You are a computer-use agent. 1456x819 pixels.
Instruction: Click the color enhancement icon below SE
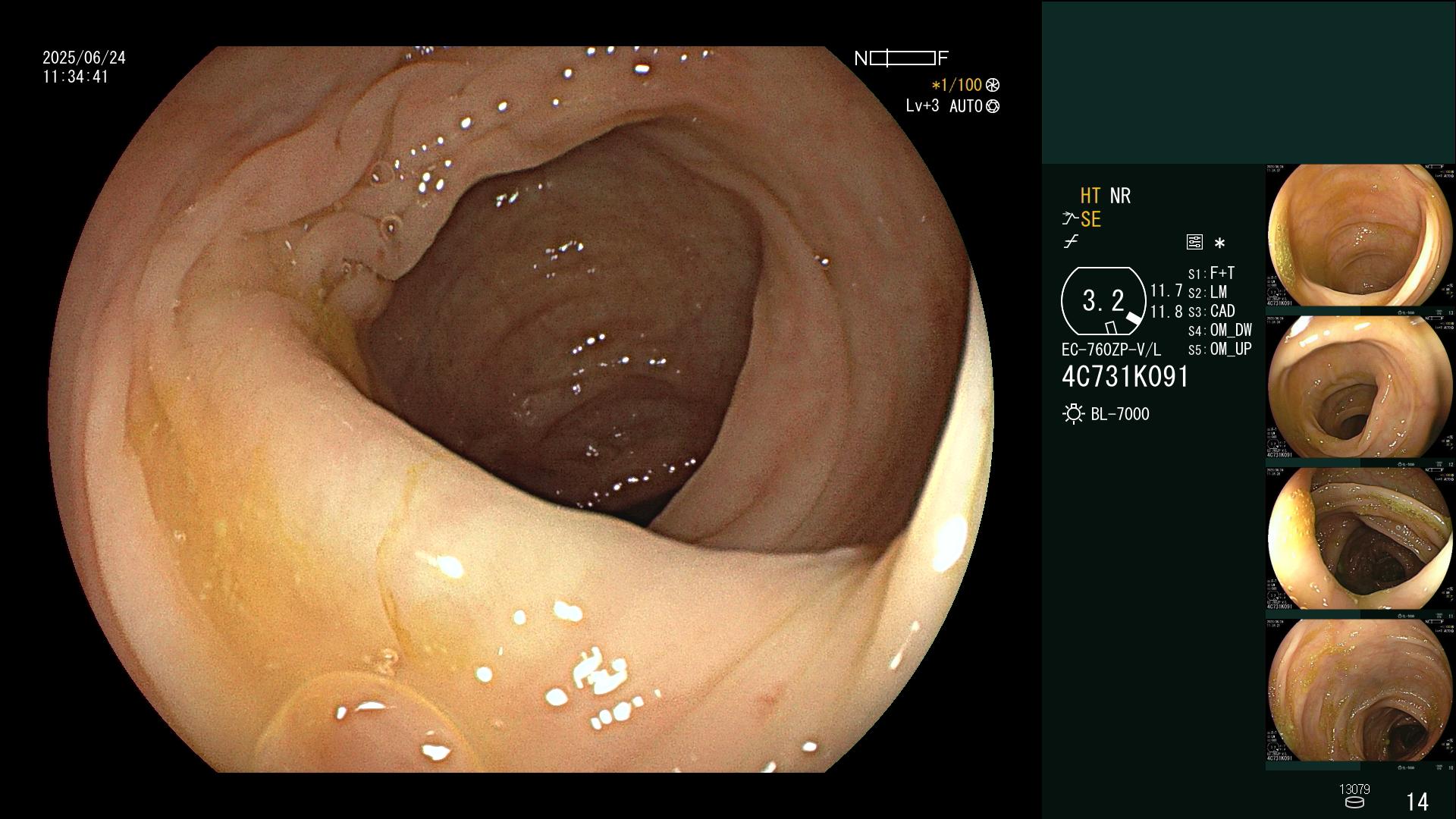click(1071, 242)
